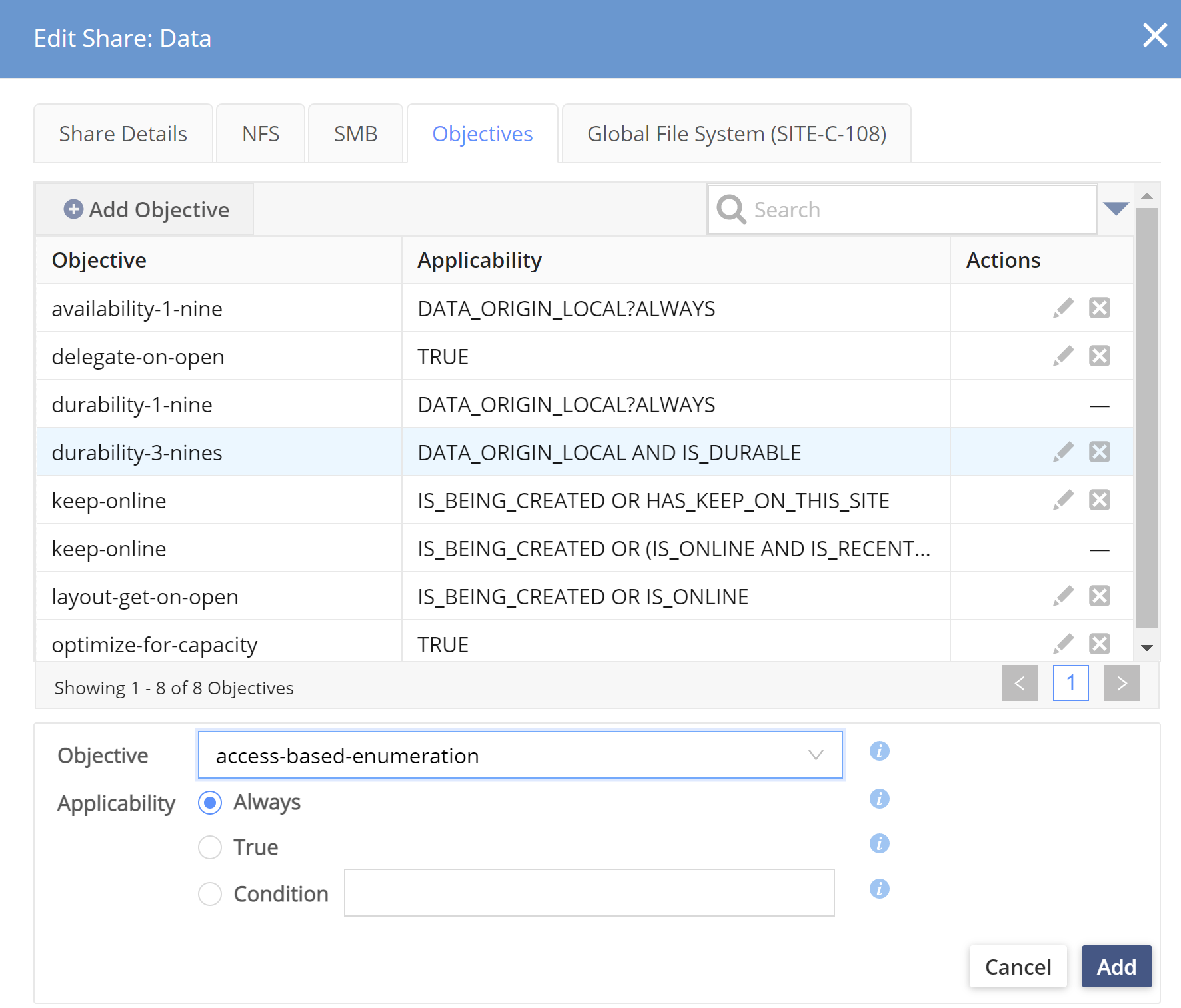
Task: Open the SMB tab
Action: pyautogui.click(x=356, y=134)
